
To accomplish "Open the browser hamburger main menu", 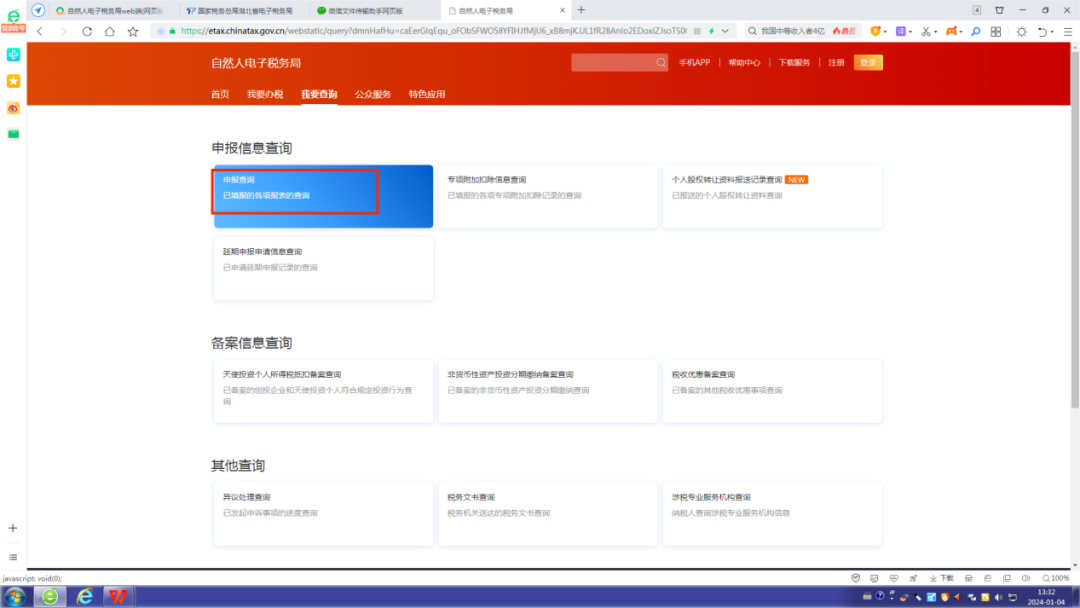I will pyautogui.click(x=1068, y=31).
